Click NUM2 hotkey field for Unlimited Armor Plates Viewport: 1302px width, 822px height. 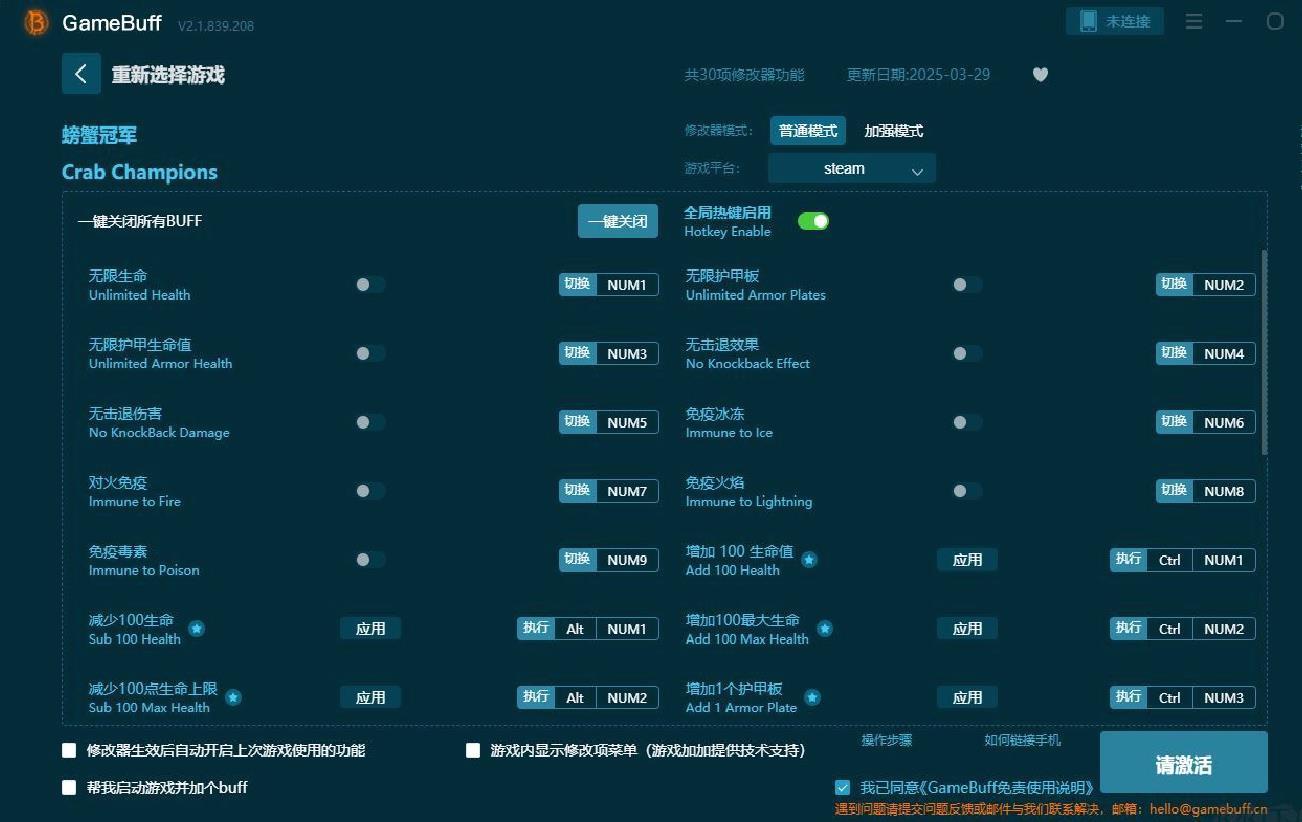pos(1224,285)
